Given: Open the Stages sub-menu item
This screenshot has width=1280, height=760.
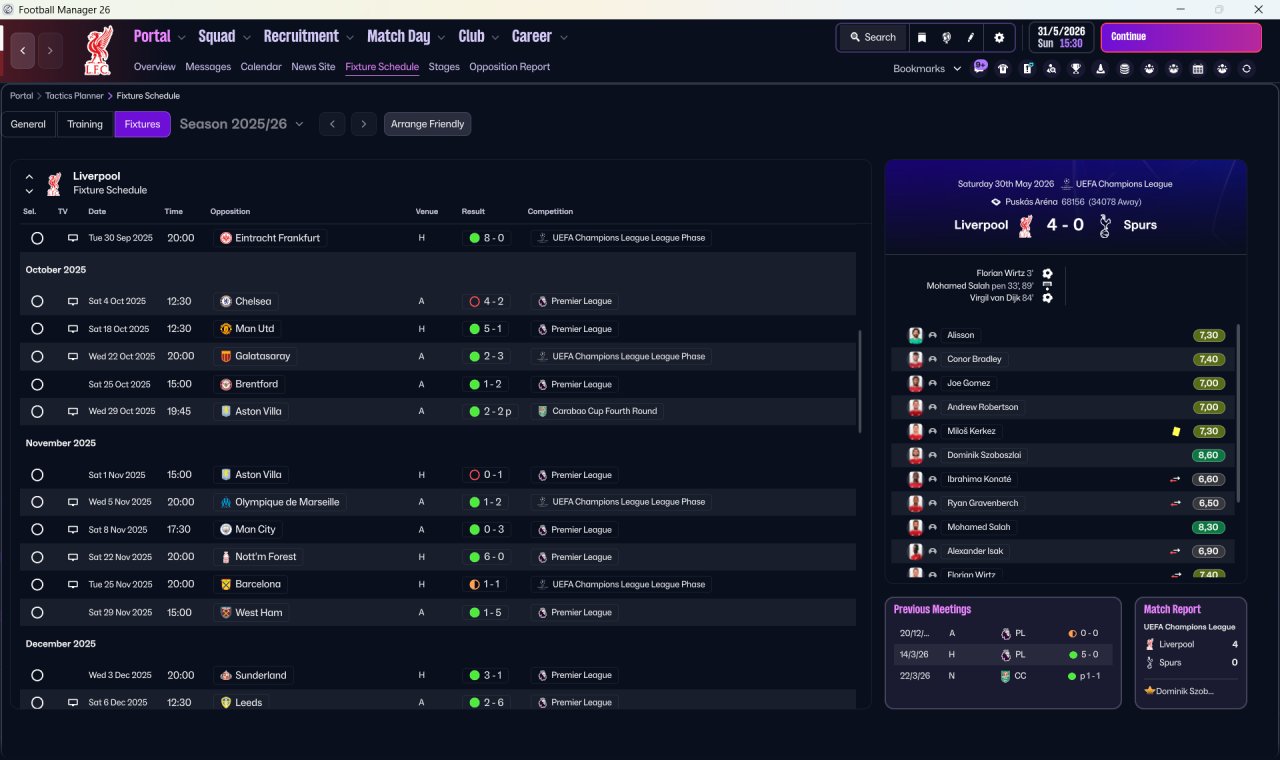Looking at the screenshot, I should [x=444, y=67].
